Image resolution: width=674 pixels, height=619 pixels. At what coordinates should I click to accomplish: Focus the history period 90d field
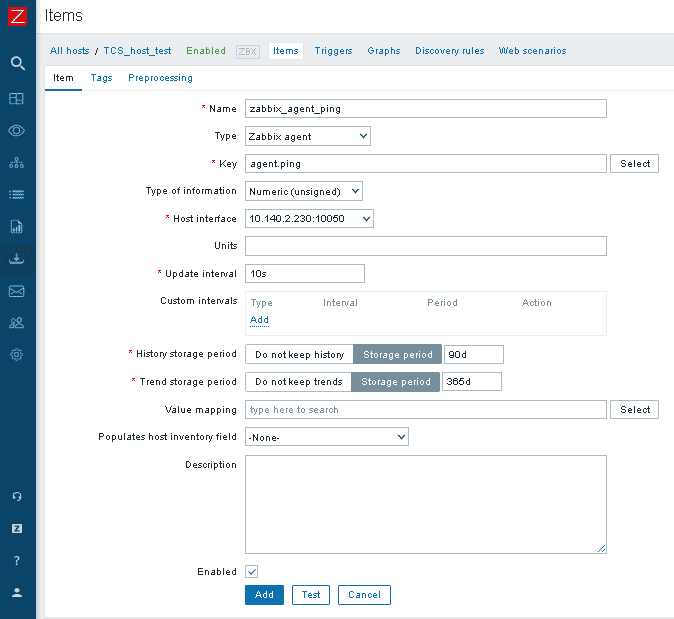pyautogui.click(x=474, y=355)
